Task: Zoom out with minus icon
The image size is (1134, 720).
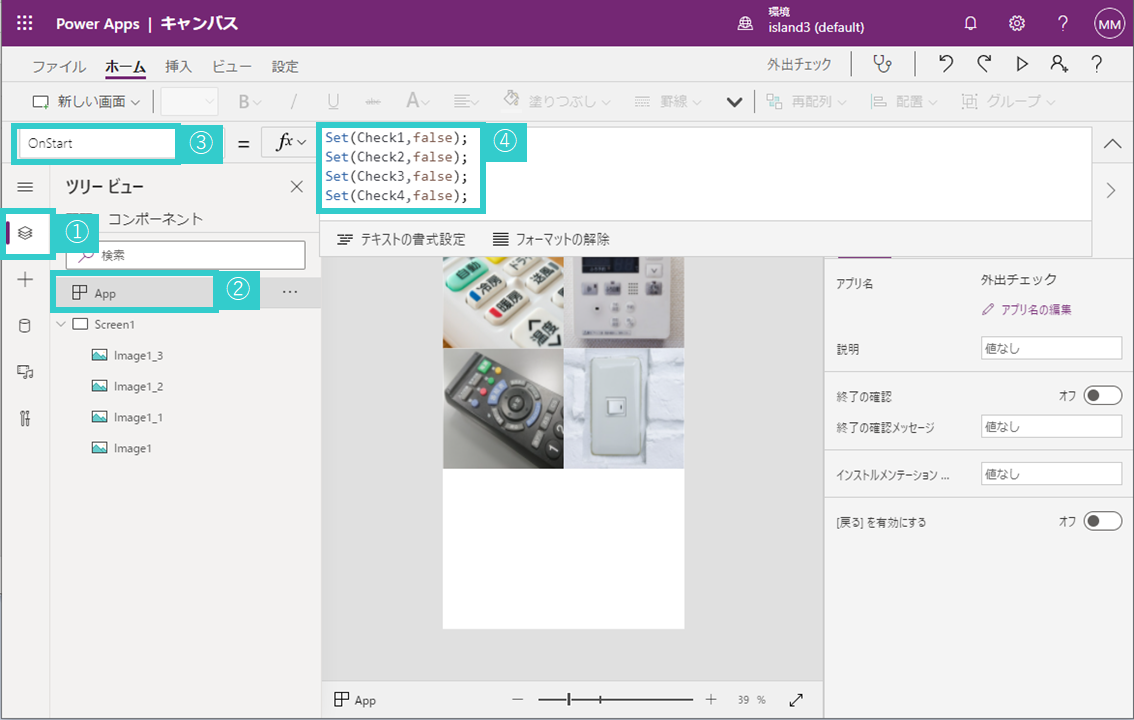Action: tap(517, 699)
